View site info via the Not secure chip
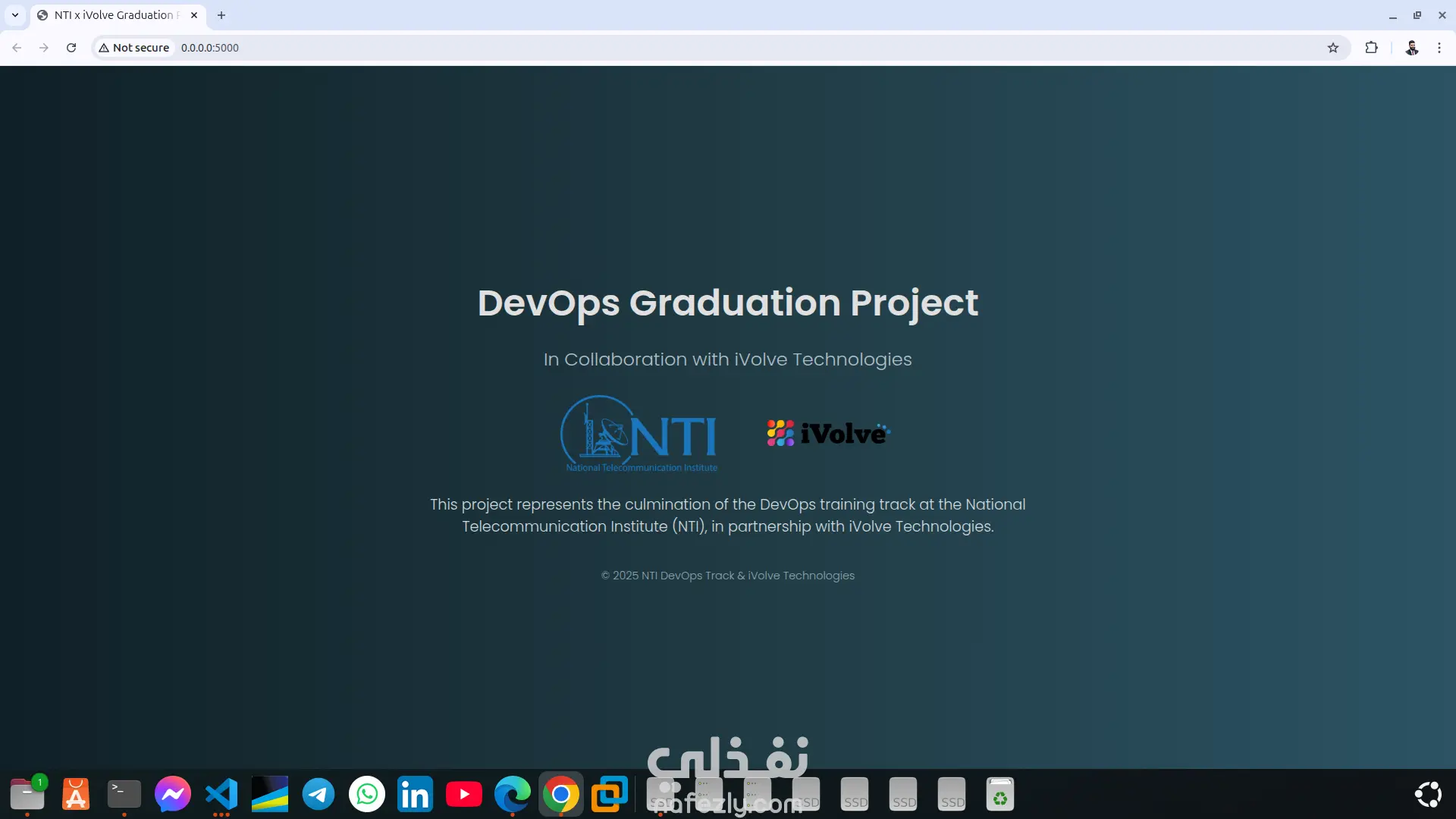The height and width of the screenshot is (819, 1456). click(x=134, y=48)
